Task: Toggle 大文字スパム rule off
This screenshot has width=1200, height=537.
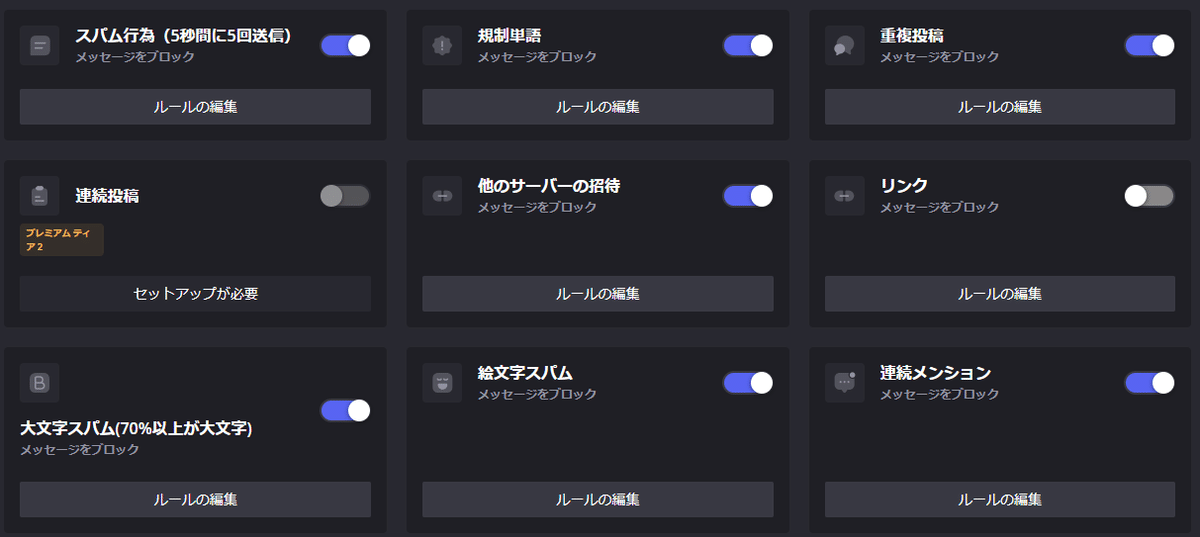Action: [x=345, y=410]
